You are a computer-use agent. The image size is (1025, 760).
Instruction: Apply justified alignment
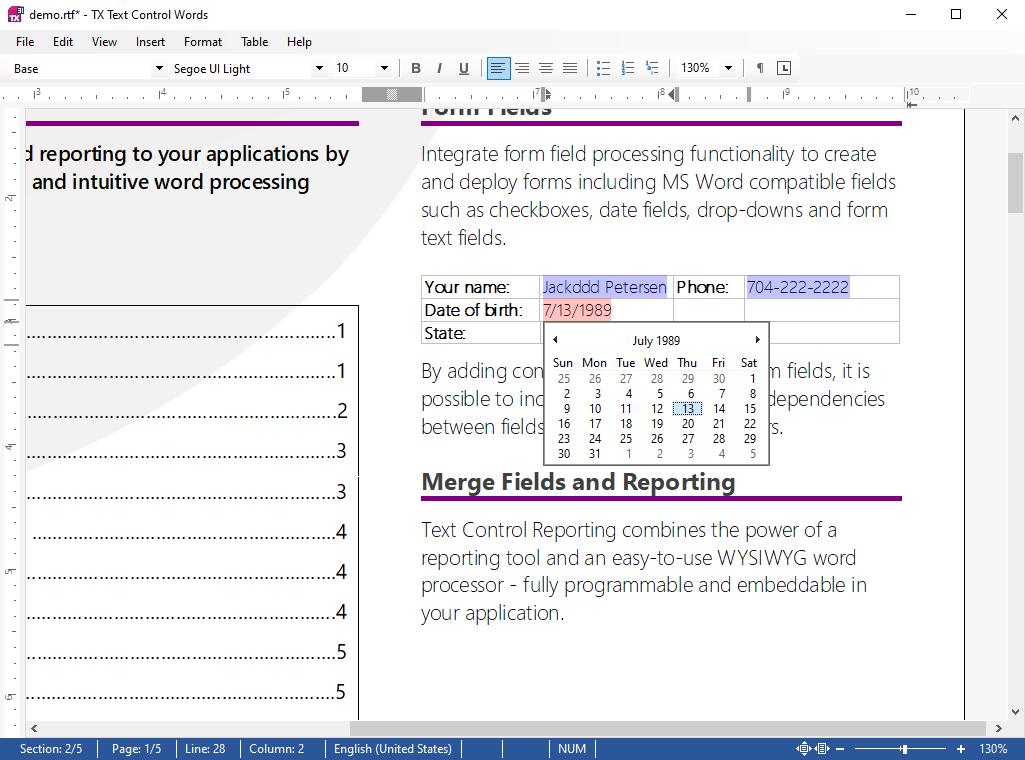570,68
